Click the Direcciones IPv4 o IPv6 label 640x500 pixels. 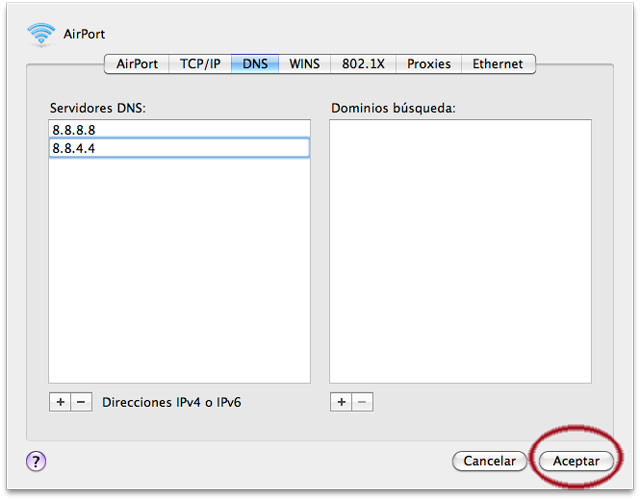coord(171,402)
